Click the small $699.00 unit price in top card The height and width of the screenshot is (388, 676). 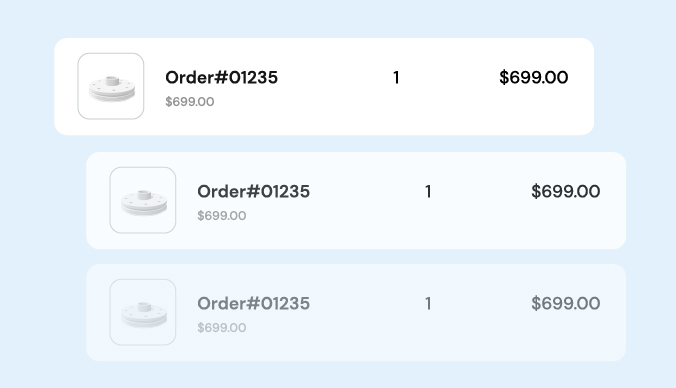tap(190, 102)
